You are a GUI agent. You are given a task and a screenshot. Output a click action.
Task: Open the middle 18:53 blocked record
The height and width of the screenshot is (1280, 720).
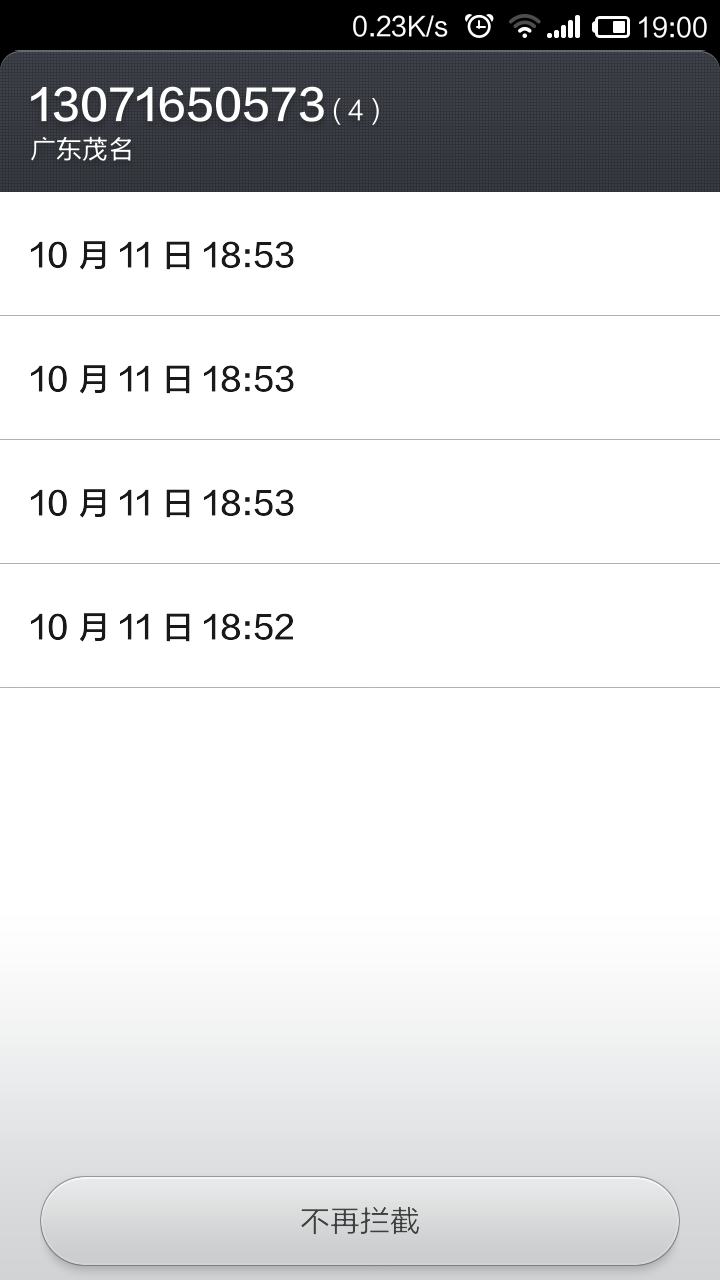(360, 379)
